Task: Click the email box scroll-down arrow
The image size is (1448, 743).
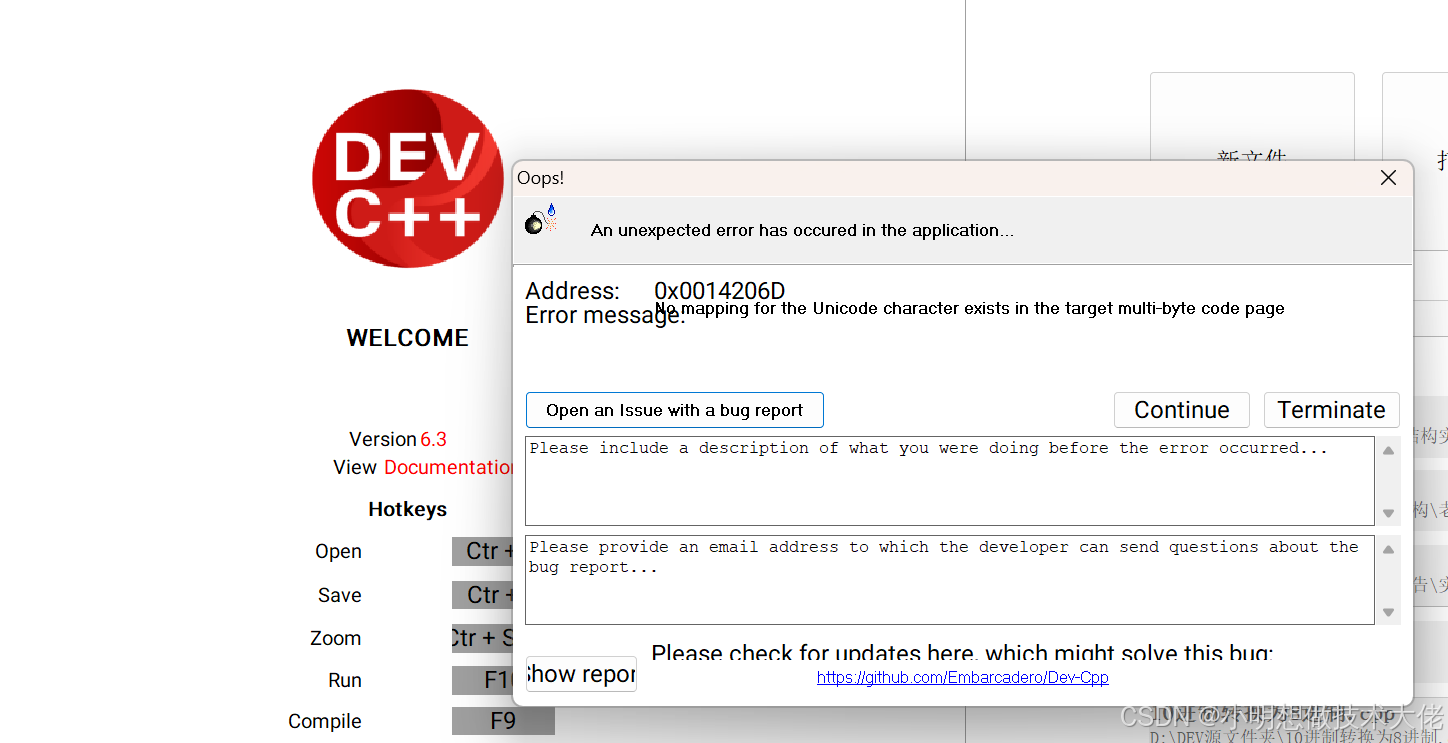Action: point(1388,612)
